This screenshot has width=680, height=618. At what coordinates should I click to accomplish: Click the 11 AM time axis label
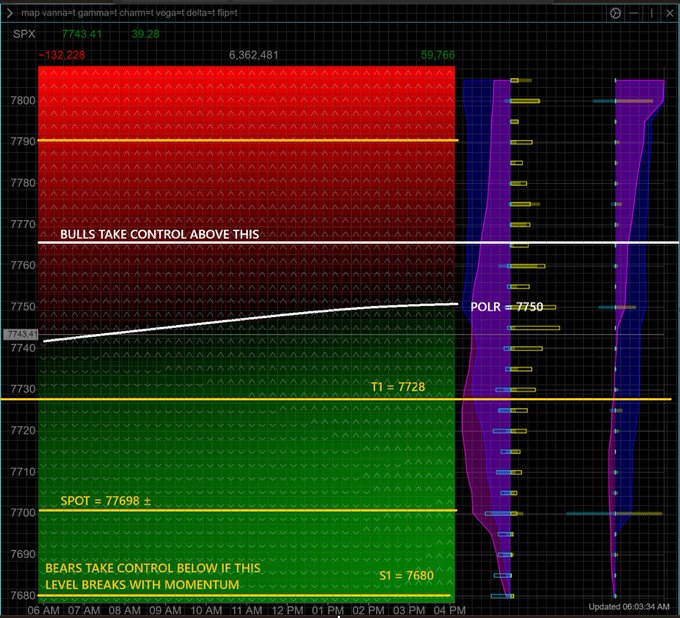[246, 611]
